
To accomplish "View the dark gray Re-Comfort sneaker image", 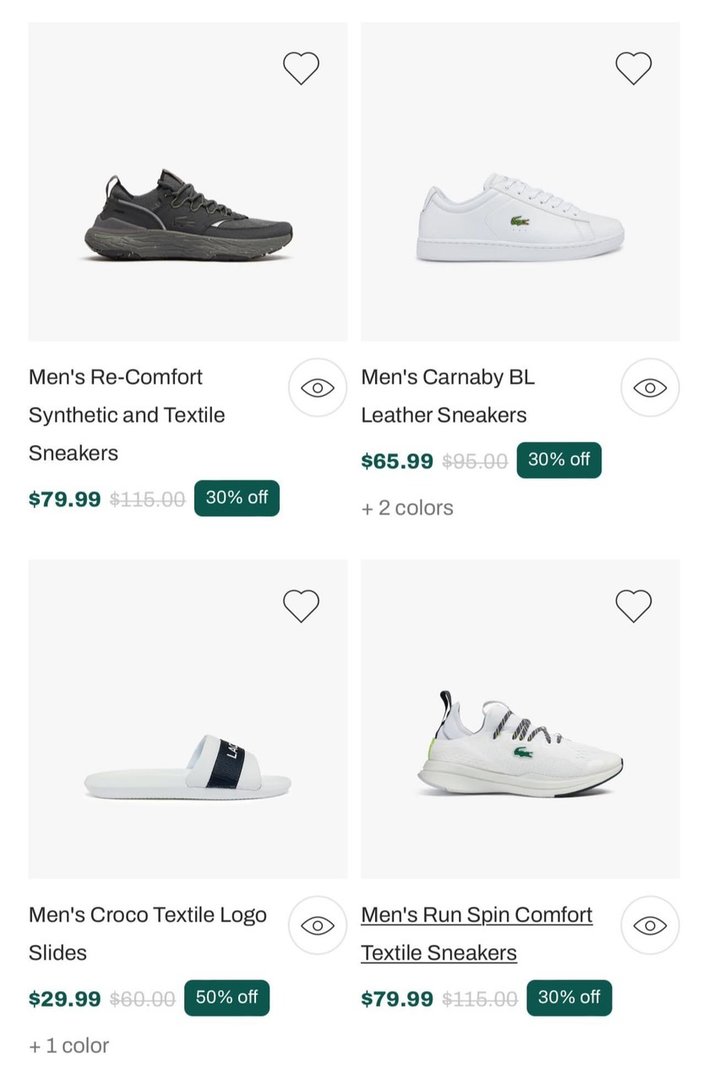I will pyautogui.click(x=188, y=215).
